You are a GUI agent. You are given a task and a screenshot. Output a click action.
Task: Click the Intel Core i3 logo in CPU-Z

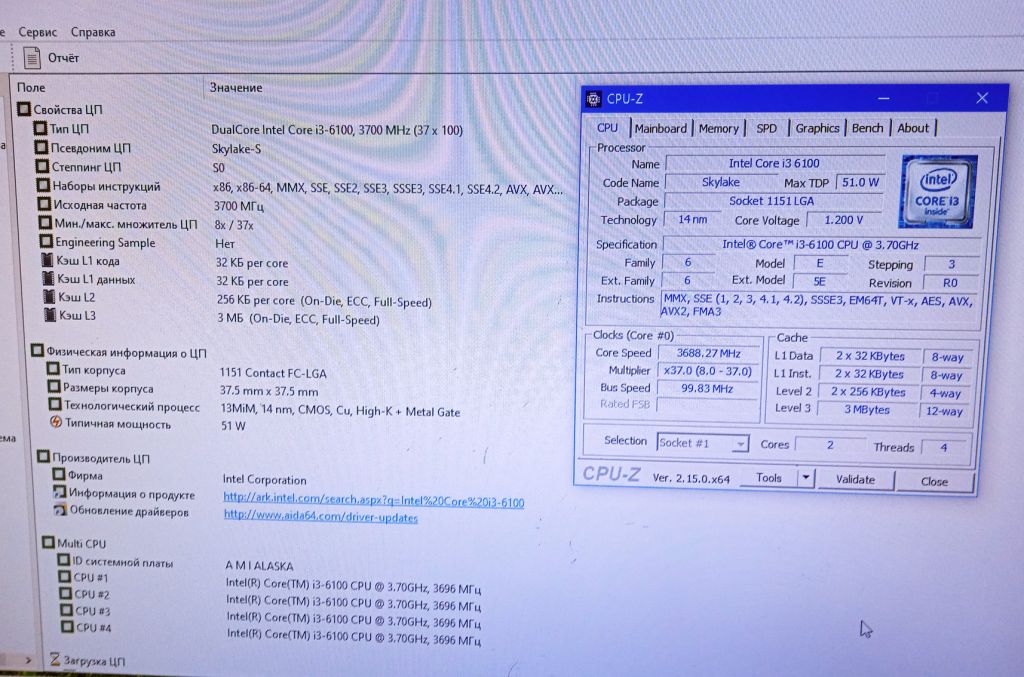click(x=937, y=191)
